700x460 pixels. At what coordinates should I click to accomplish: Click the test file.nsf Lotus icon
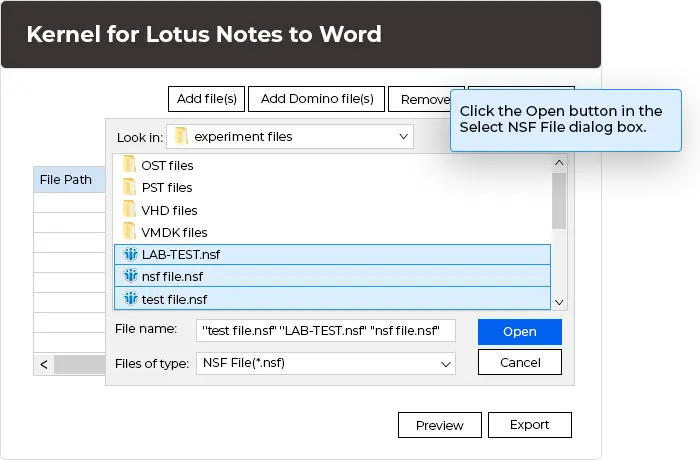coord(130,298)
